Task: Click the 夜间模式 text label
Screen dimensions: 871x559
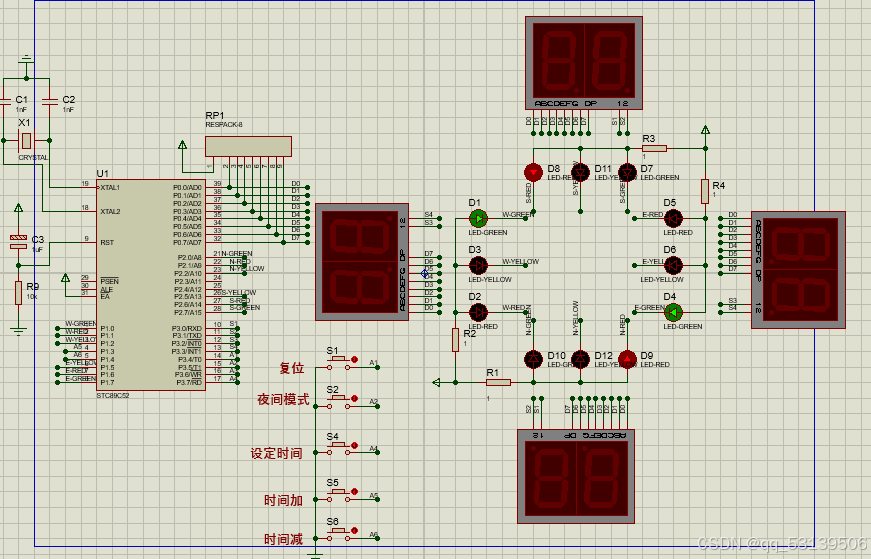Action: (x=283, y=400)
